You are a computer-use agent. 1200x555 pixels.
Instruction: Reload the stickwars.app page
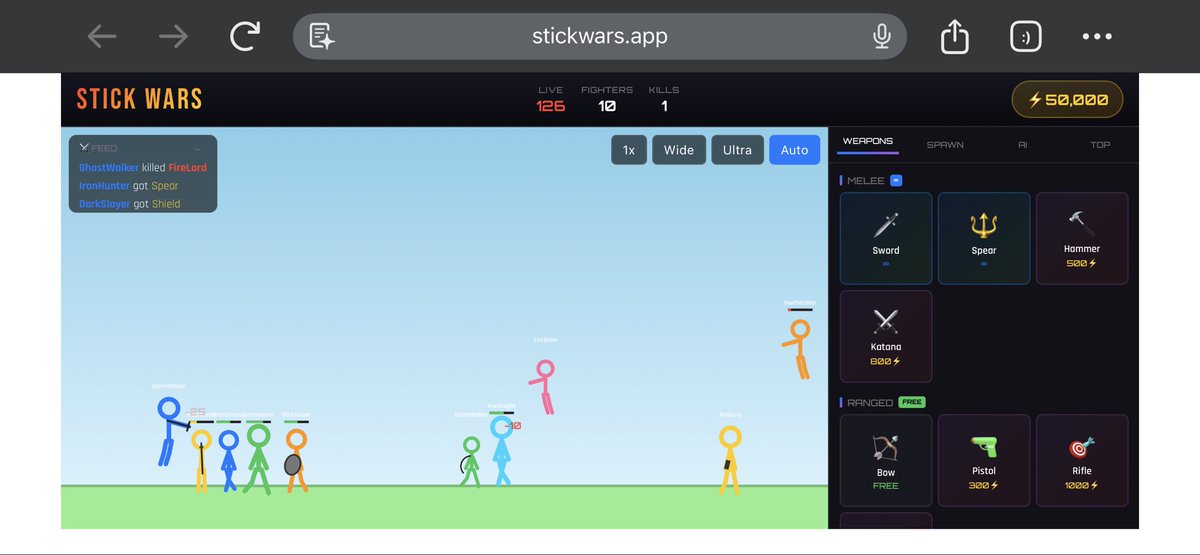coord(244,37)
